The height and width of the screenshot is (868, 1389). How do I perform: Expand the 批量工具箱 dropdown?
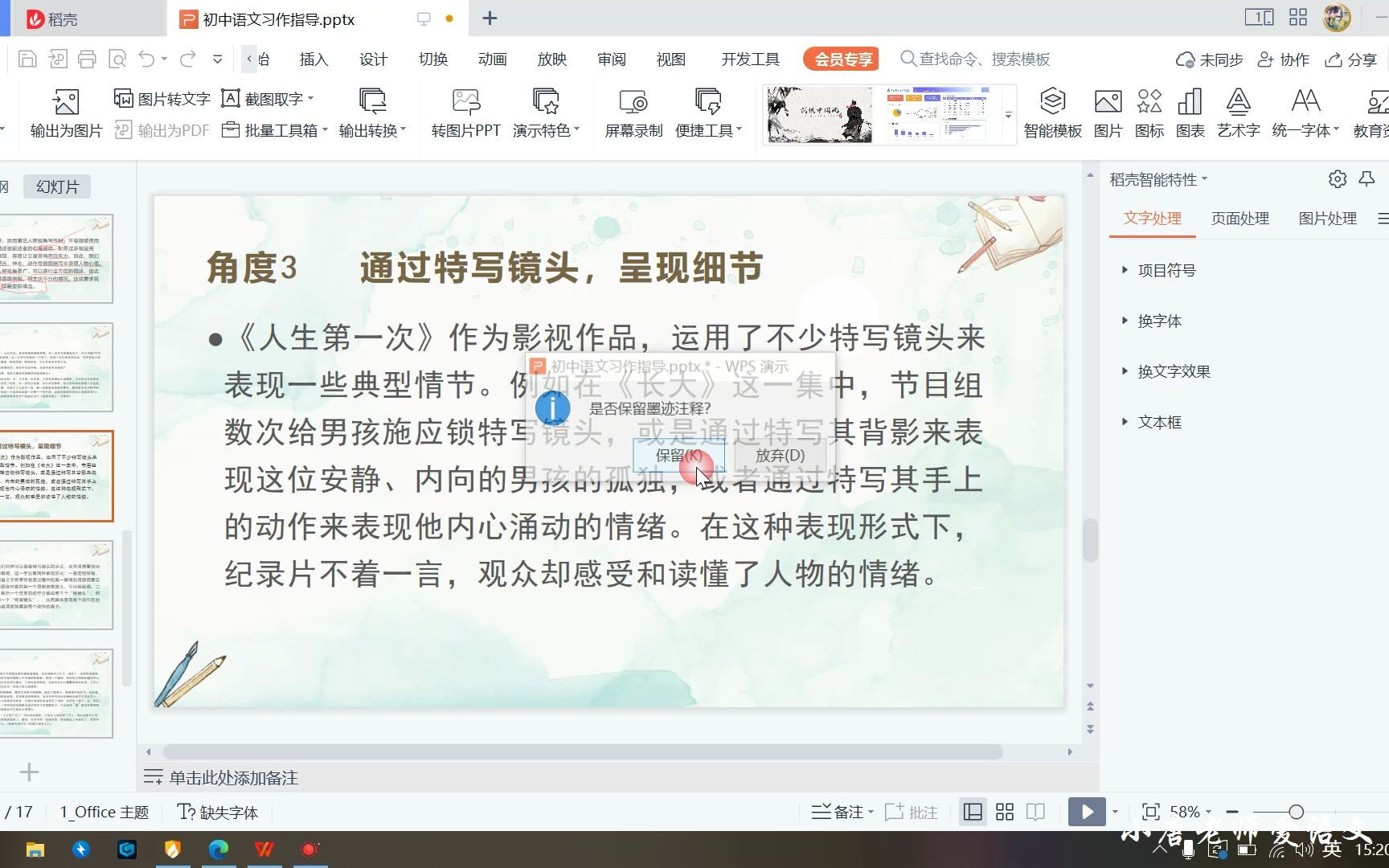(325, 130)
